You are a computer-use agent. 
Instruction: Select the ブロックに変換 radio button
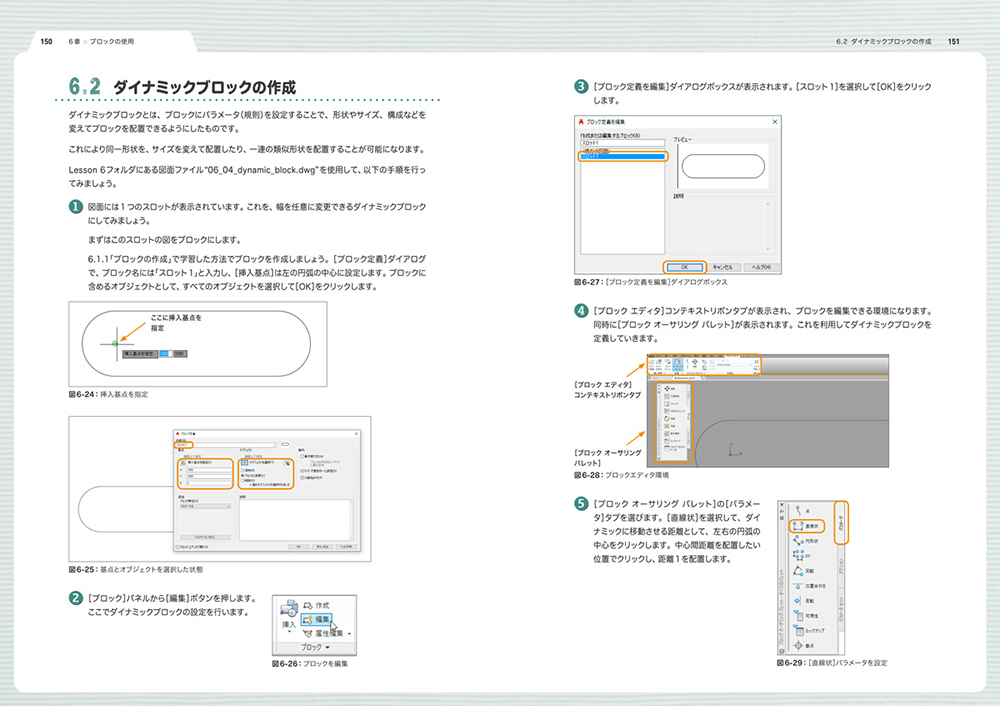[243, 476]
